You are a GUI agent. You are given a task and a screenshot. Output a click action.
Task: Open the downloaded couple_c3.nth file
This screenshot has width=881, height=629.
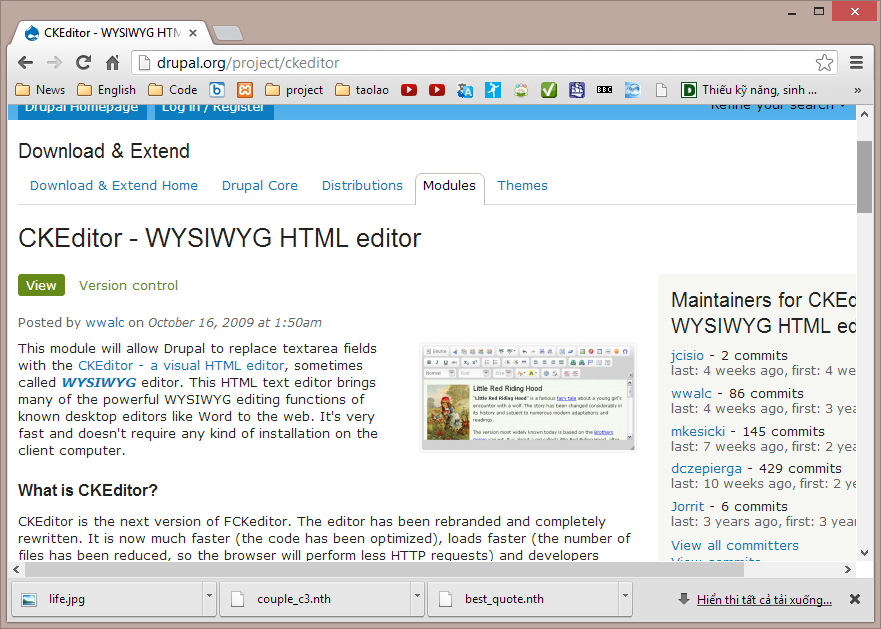(x=315, y=599)
